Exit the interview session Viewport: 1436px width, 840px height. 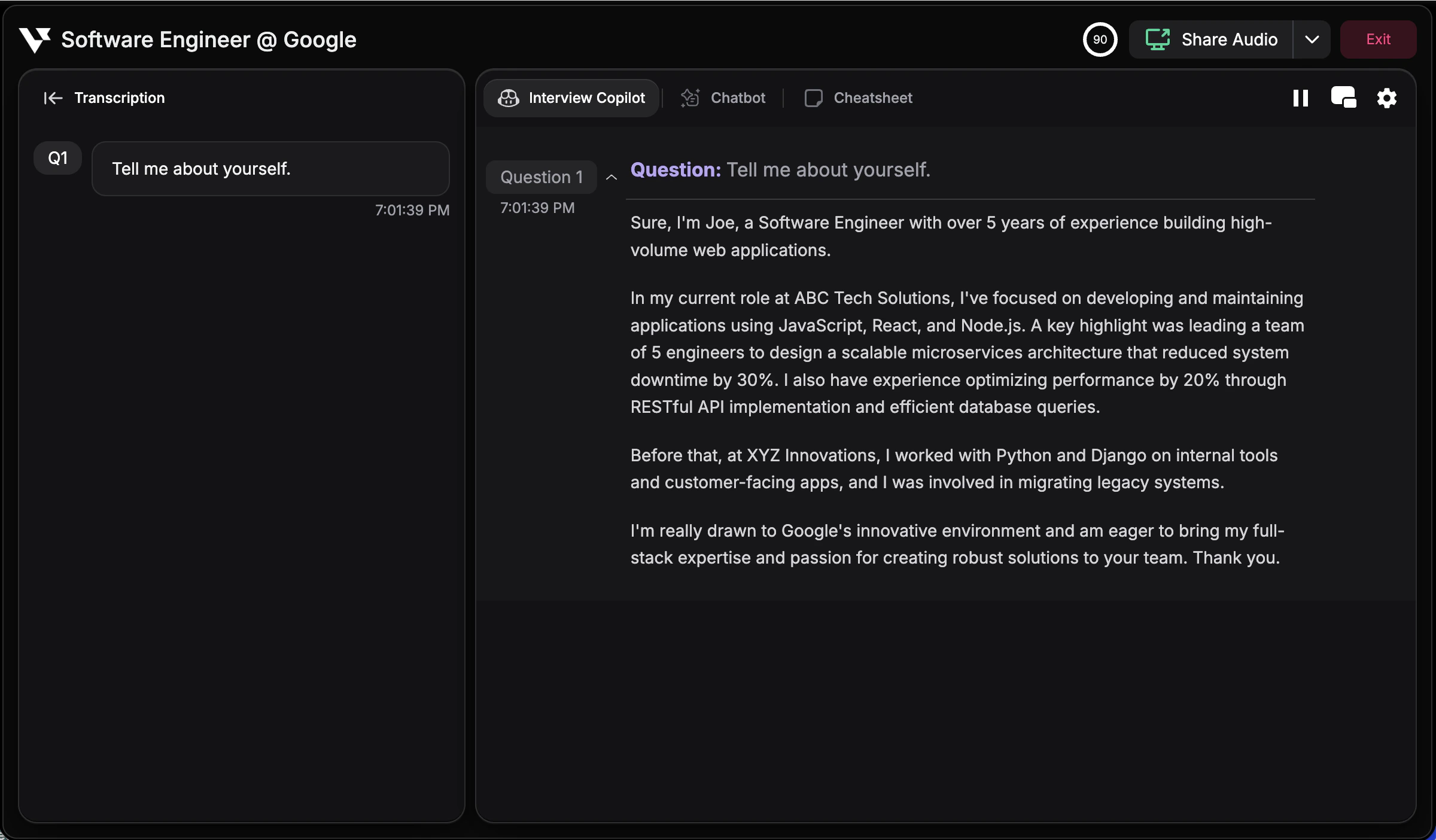1377,39
